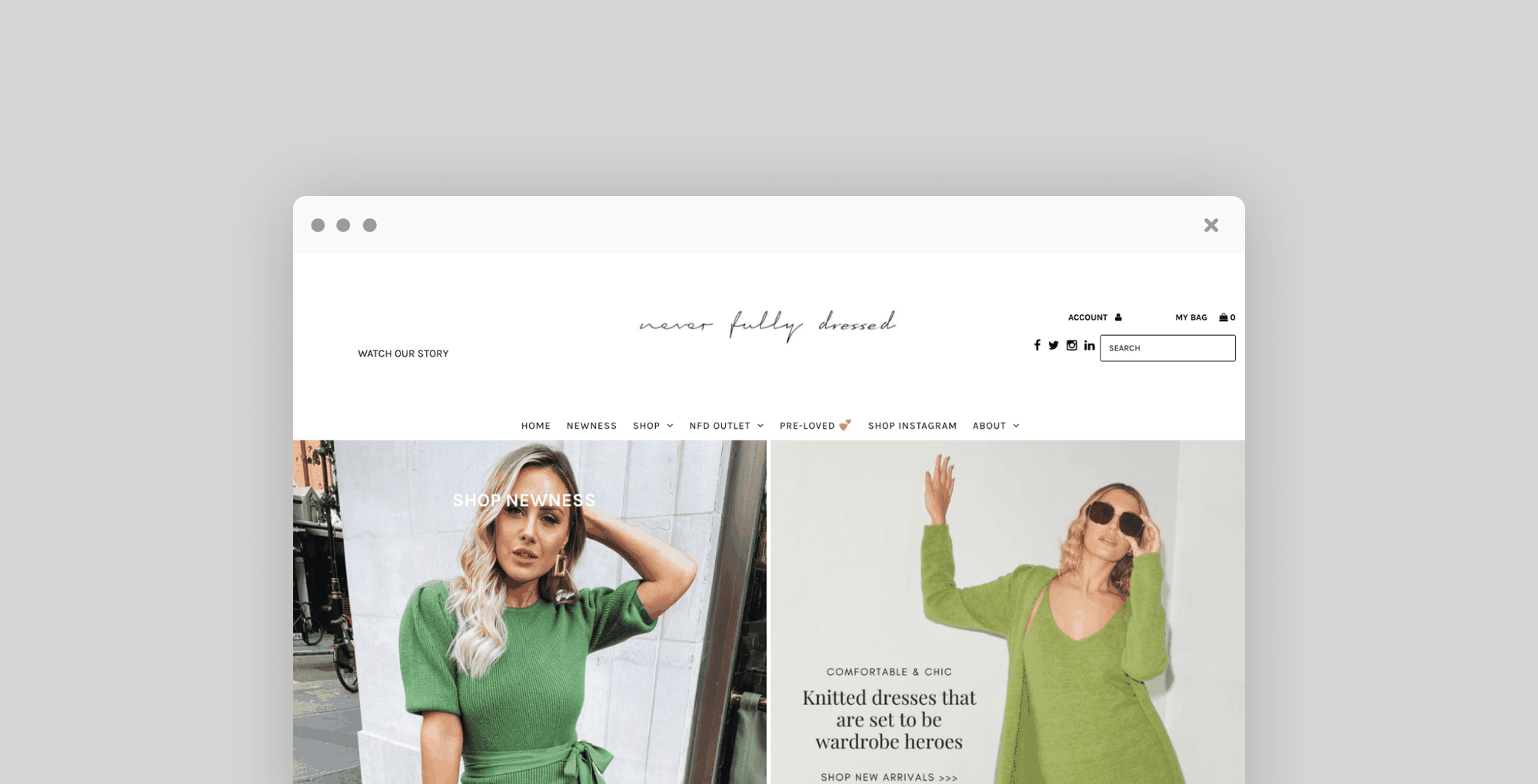Open the Twitter bird icon
1538x784 pixels.
click(1054, 346)
